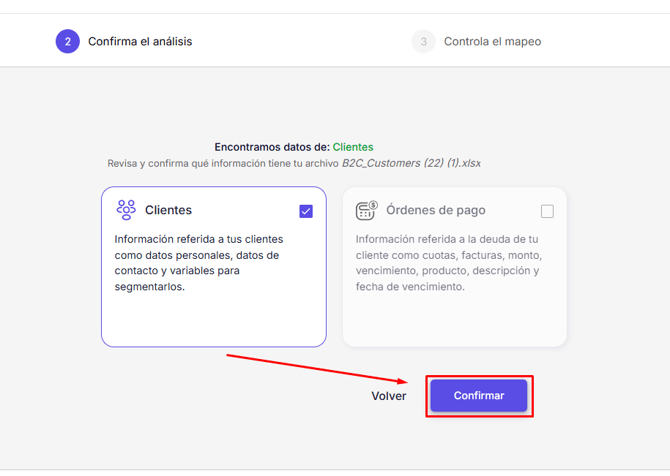Select step 2 circle indicator
The height and width of the screenshot is (476, 670).
click(68, 41)
